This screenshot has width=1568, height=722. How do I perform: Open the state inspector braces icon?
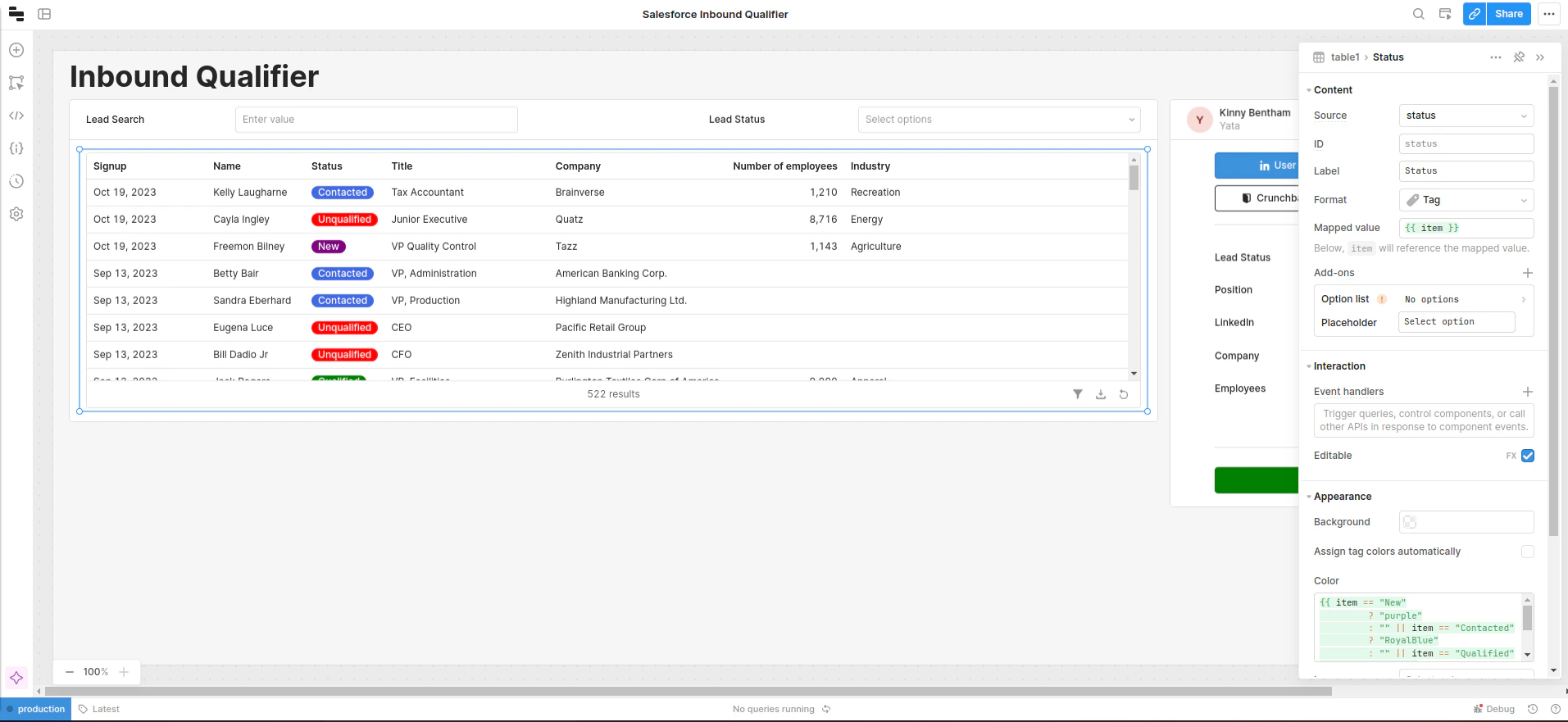pyautogui.click(x=16, y=148)
